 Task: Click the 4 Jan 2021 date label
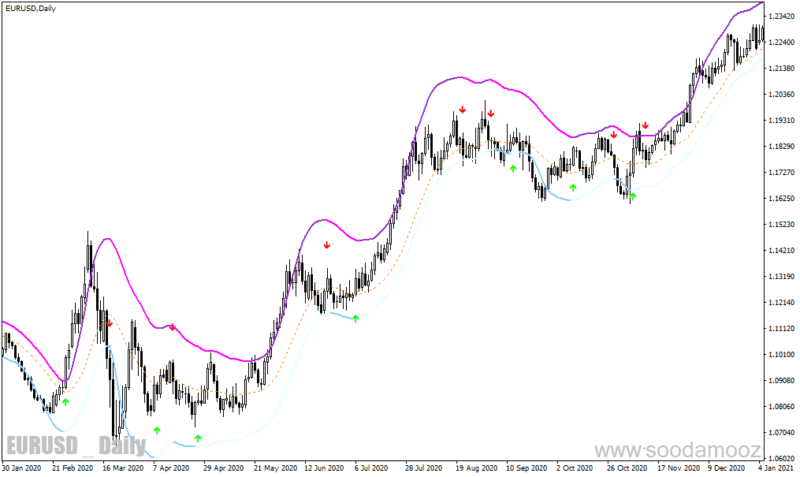coord(776,468)
